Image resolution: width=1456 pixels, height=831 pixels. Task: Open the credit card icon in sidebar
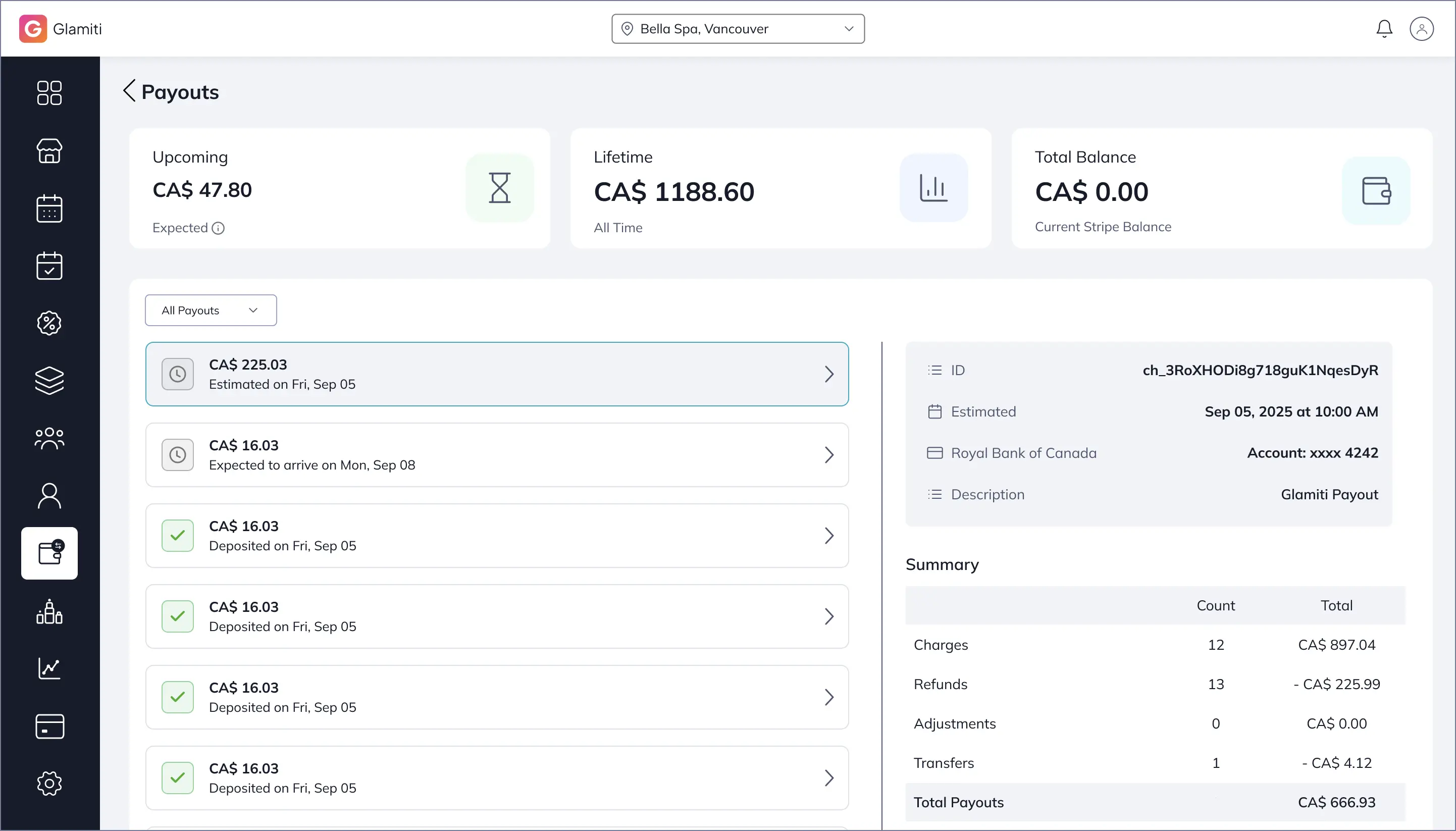[x=49, y=726]
